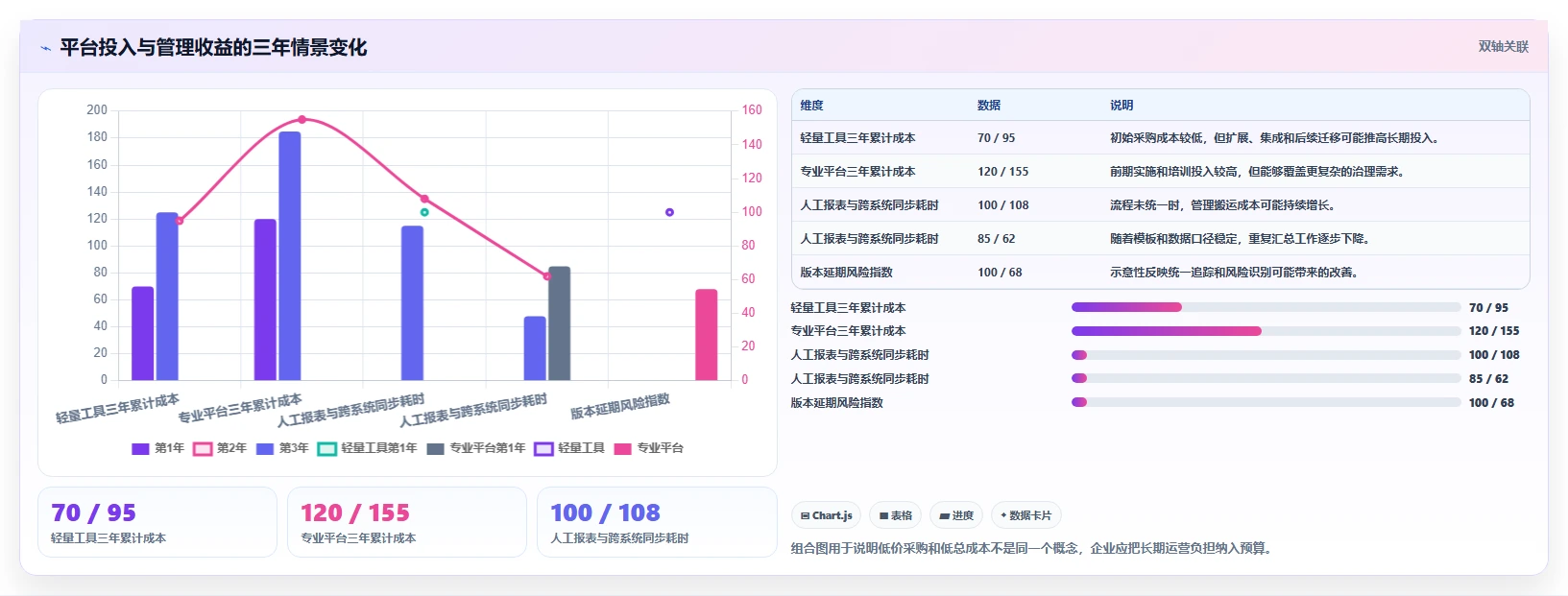The image size is (1568, 596).
Task: Select table cell 专业平台三年累计成本
Action: (857, 172)
